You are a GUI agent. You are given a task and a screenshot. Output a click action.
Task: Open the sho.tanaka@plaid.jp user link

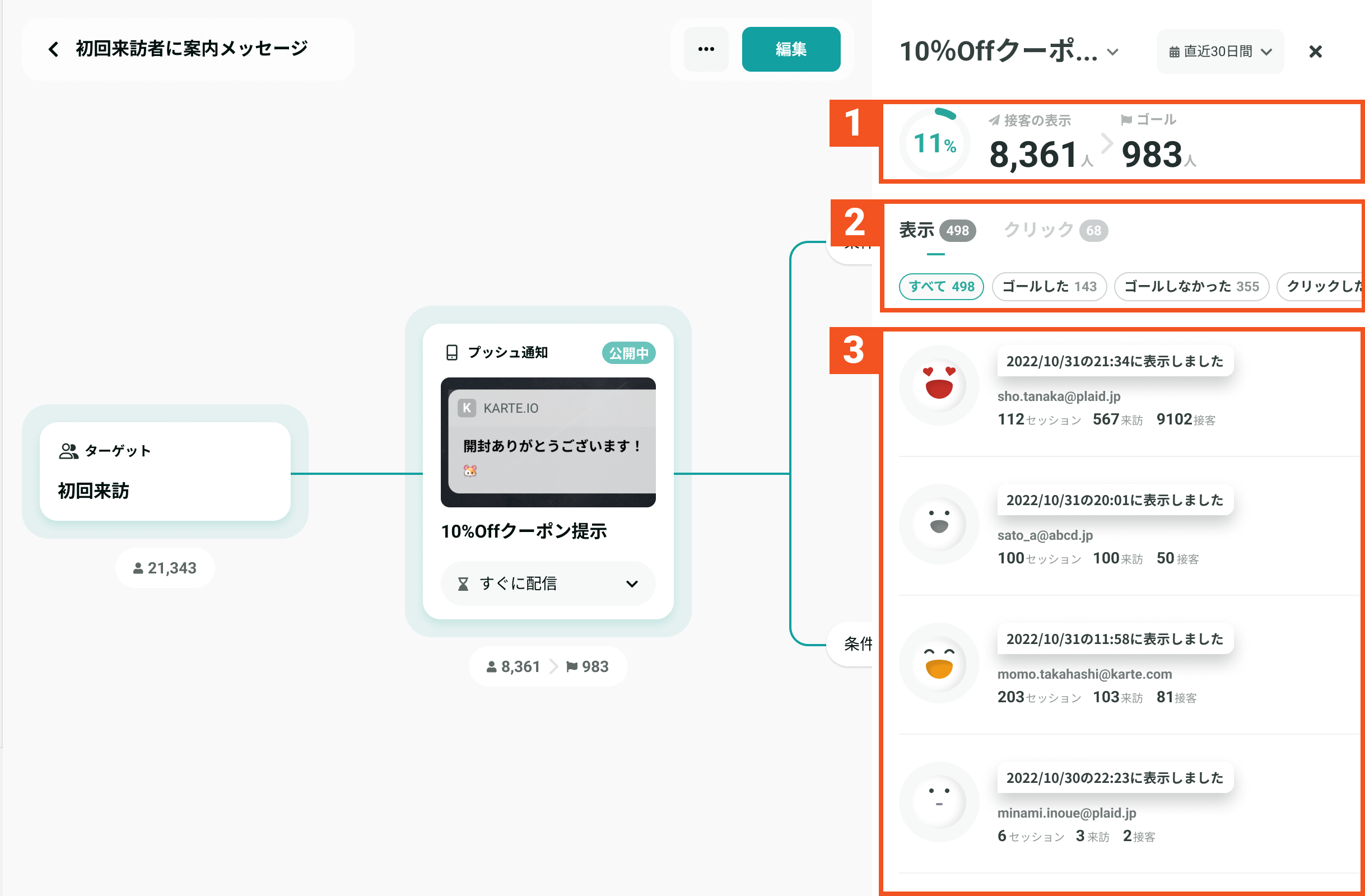pos(1059,396)
